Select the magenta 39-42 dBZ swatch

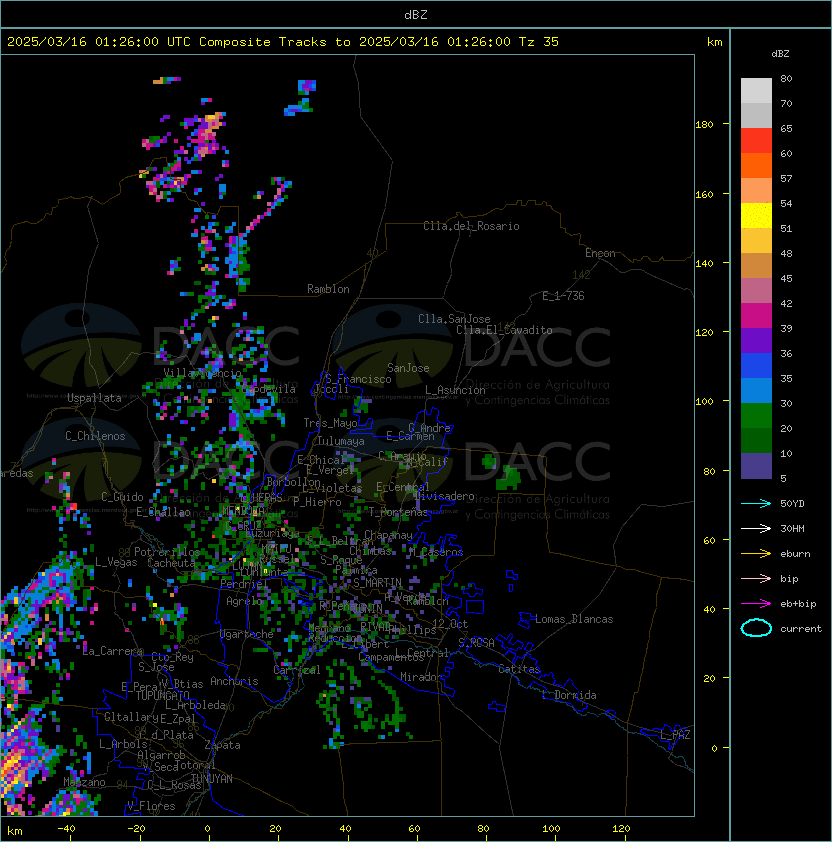pos(756,316)
